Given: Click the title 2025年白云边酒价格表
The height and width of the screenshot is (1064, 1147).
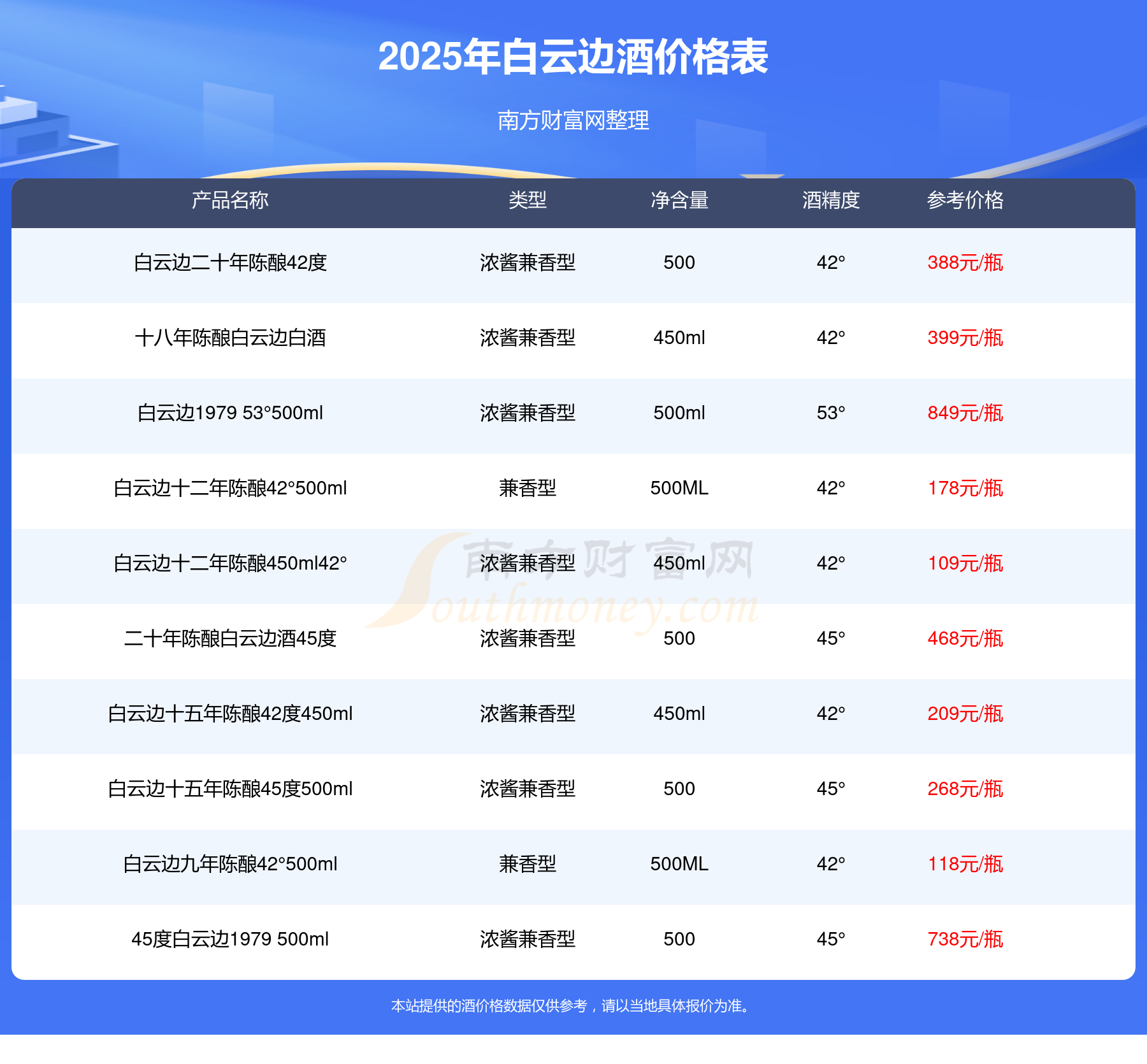Looking at the screenshot, I should point(573,57).
